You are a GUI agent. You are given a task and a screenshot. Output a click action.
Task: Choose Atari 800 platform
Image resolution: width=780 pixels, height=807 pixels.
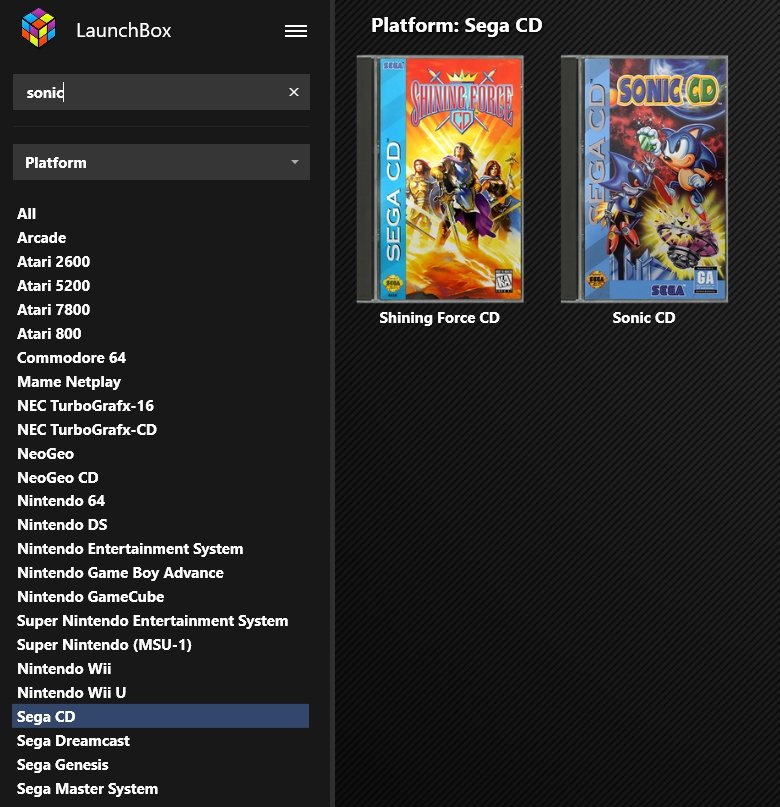point(49,334)
